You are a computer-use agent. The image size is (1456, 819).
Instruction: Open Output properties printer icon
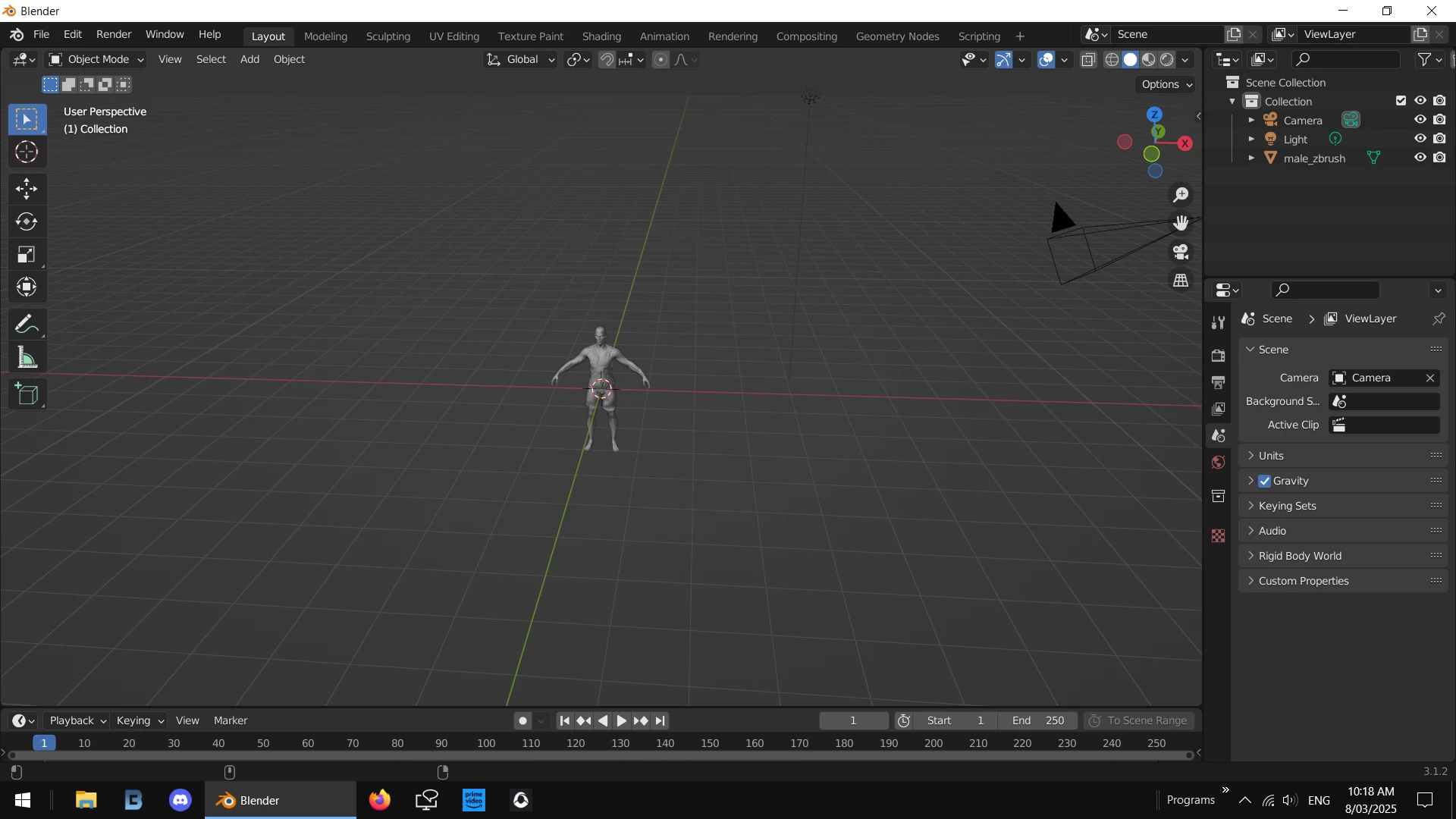tap(1219, 382)
